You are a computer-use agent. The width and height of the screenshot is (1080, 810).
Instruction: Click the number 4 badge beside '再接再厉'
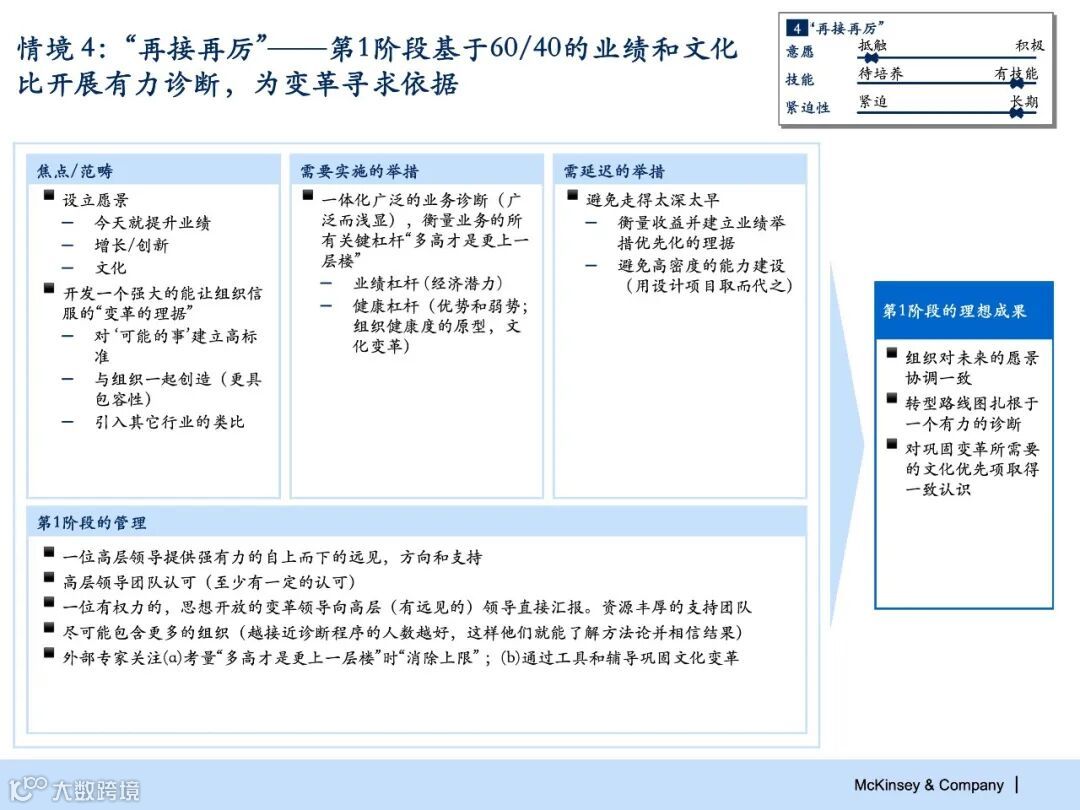point(796,28)
